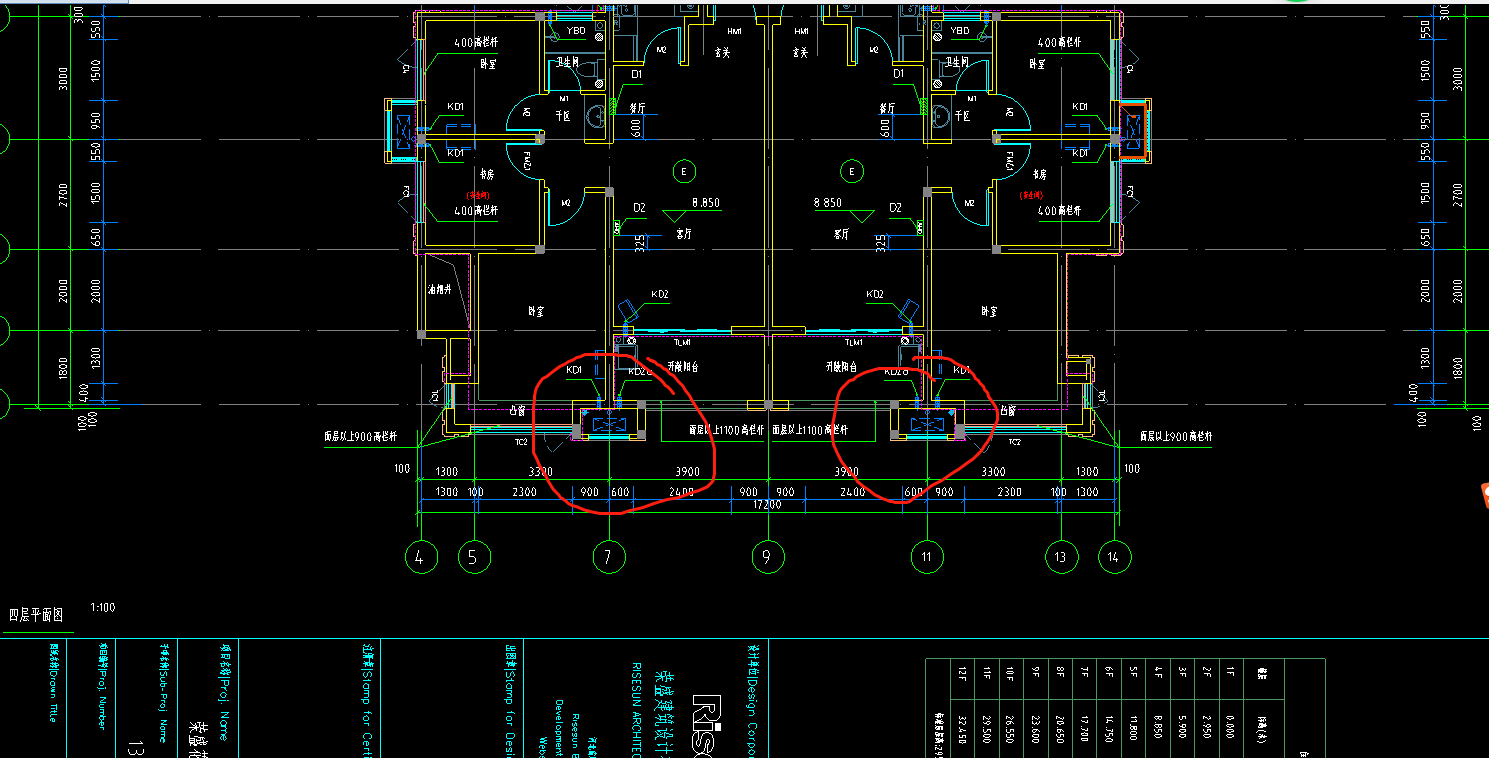Select axis bubble number 4

coord(419,558)
